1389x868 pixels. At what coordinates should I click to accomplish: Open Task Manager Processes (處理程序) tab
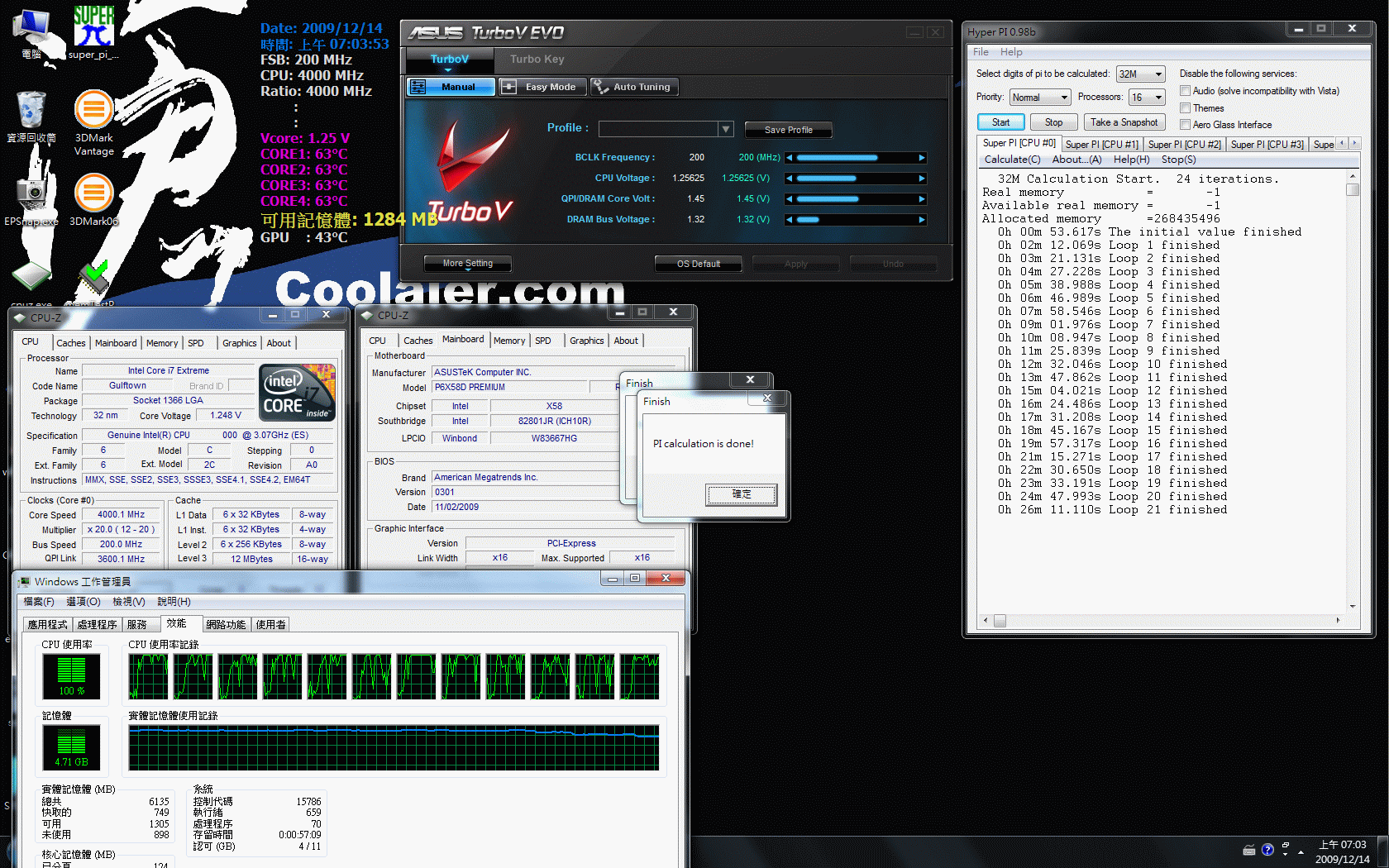tap(98, 625)
